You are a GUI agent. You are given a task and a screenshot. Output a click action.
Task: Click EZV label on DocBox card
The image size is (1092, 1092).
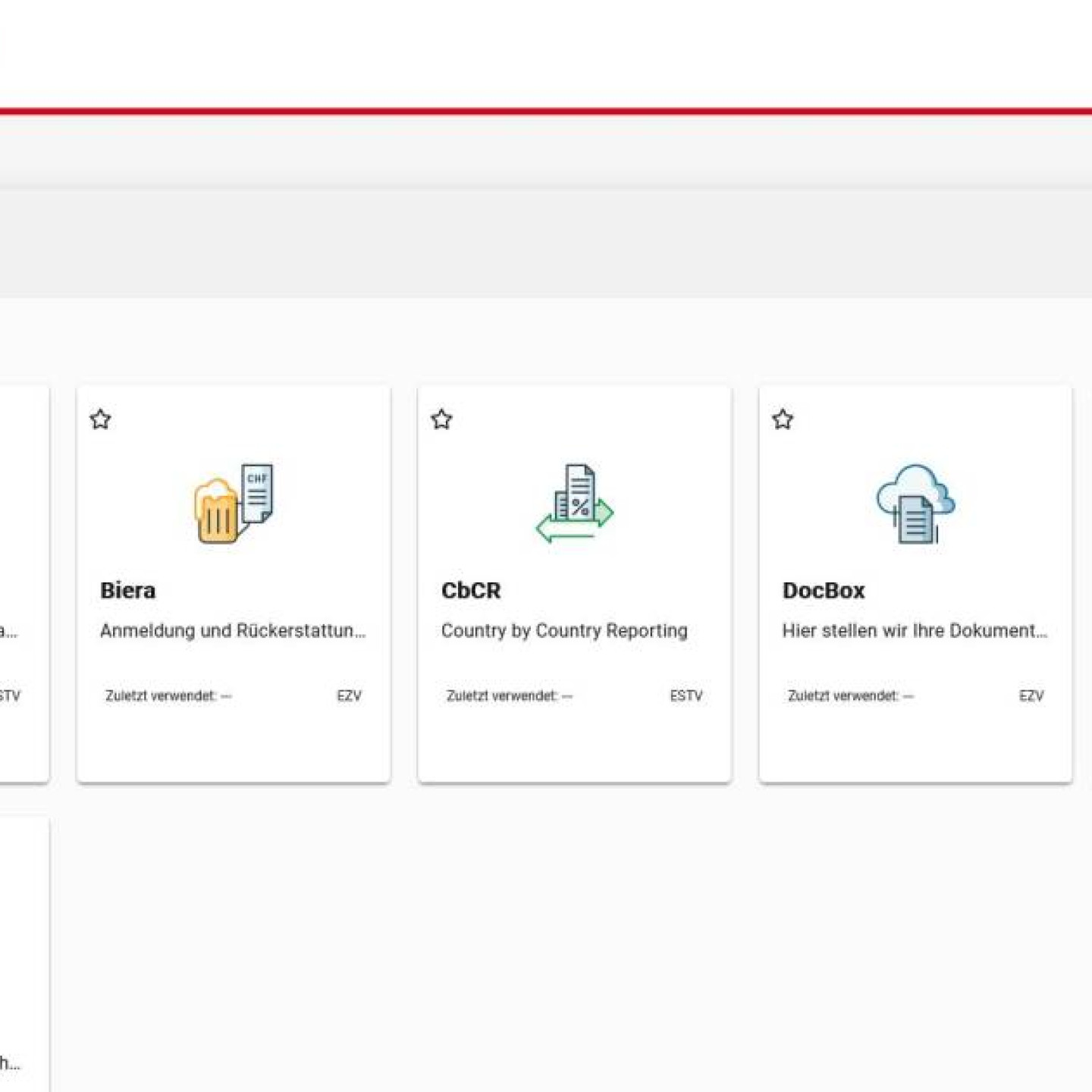pyautogui.click(x=1031, y=695)
